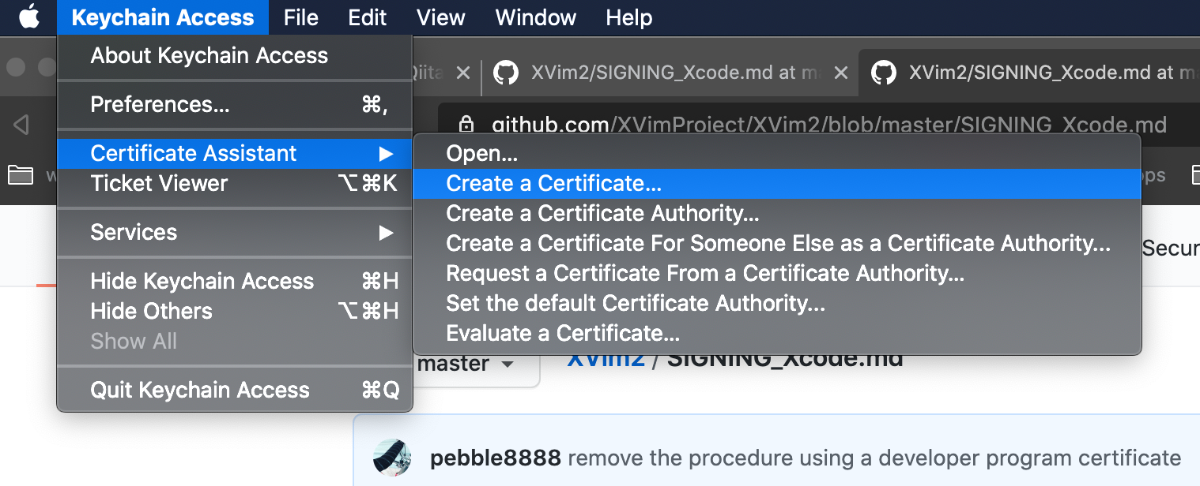
Task: Switch to the middle XVim2/SIGNING_Xcode.md tab
Action: (671, 73)
